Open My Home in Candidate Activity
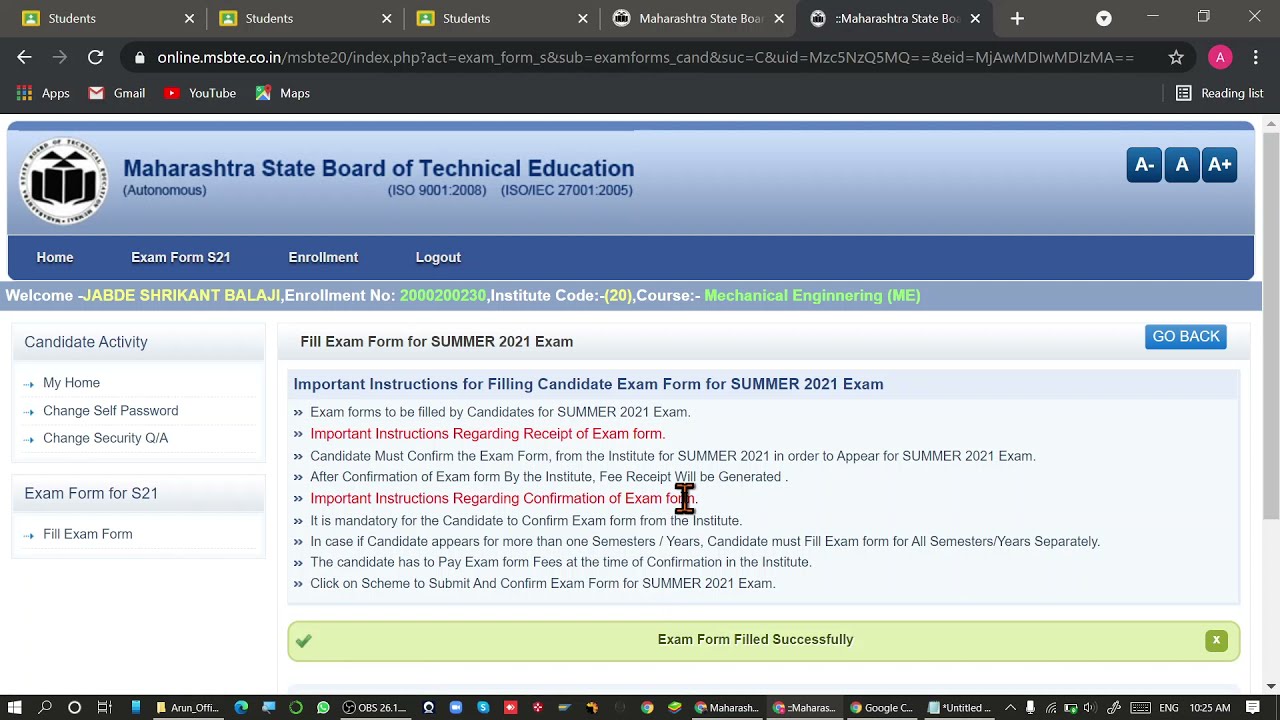The width and height of the screenshot is (1280, 720). coord(71,383)
